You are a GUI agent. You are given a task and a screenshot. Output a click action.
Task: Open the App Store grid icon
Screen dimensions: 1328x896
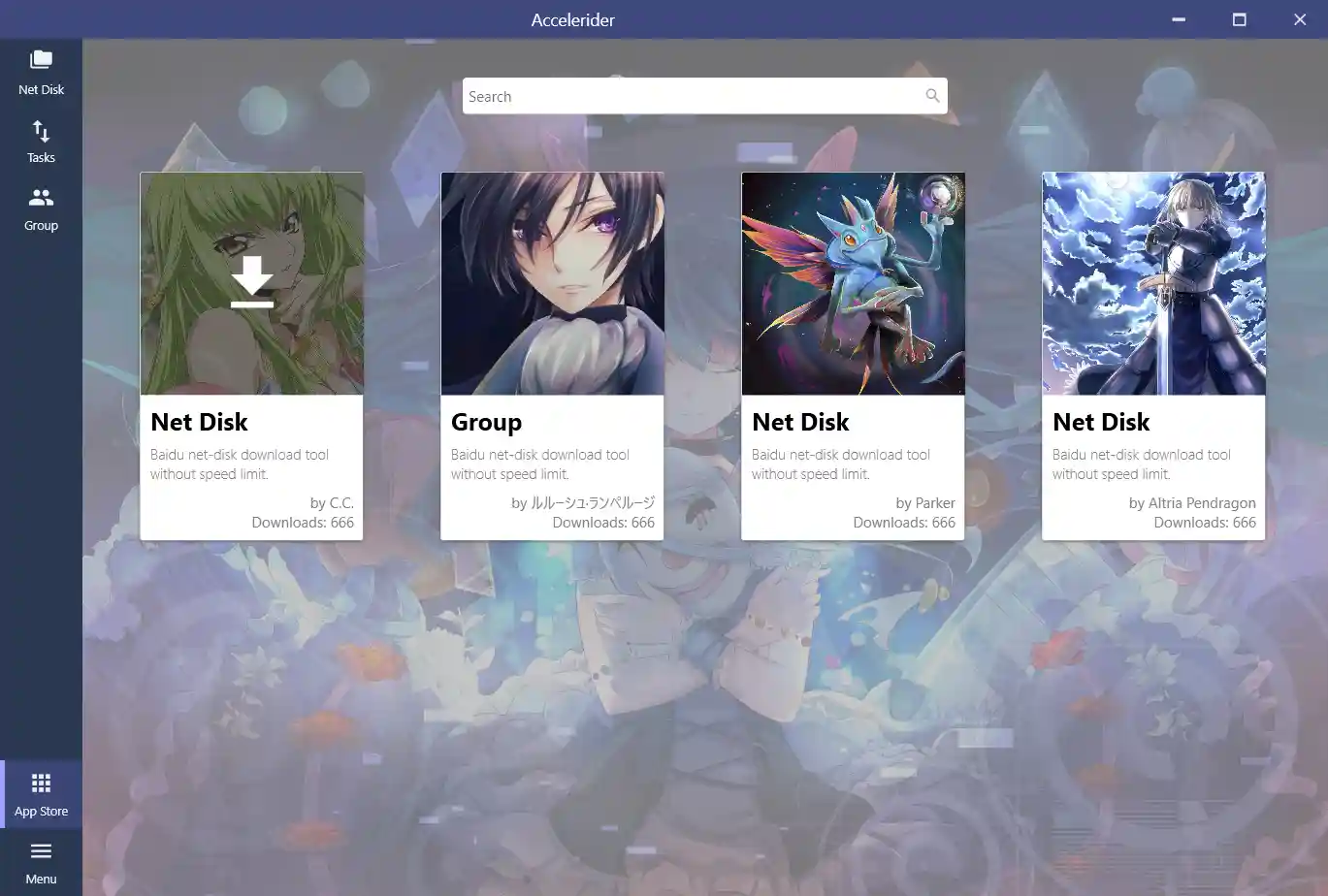click(x=41, y=783)
